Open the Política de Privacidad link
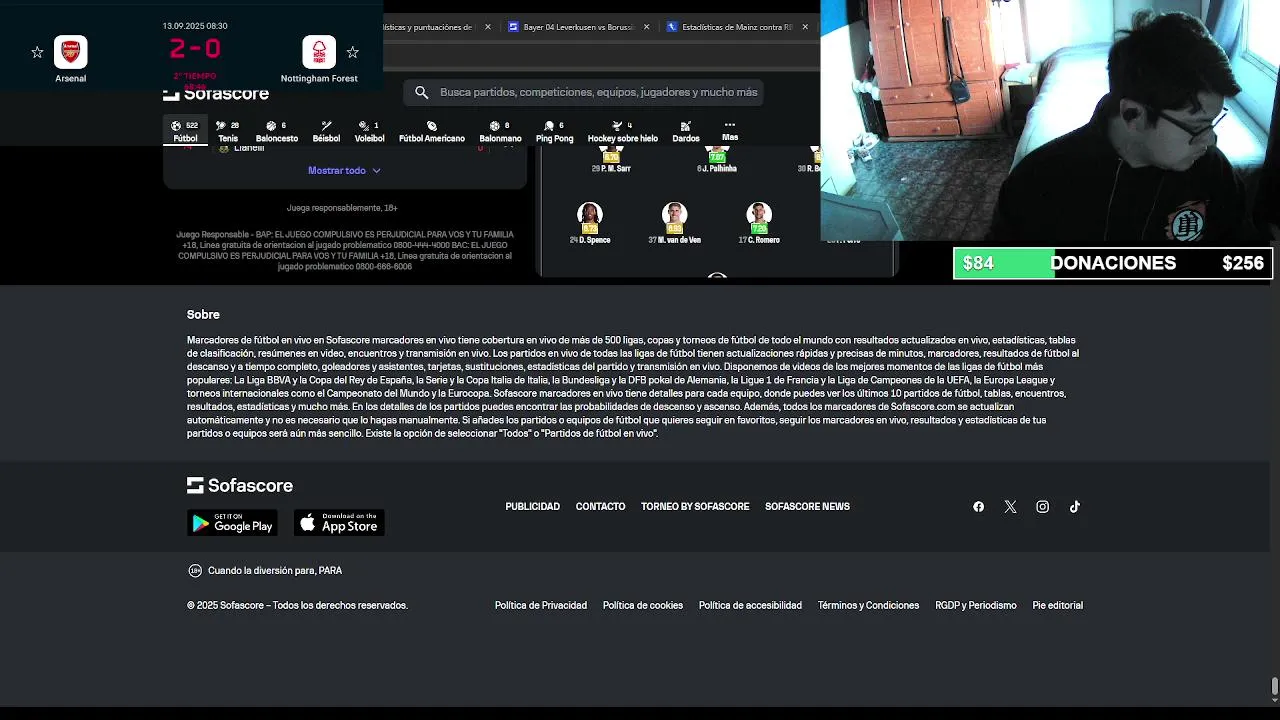 (x=541, y=606)
